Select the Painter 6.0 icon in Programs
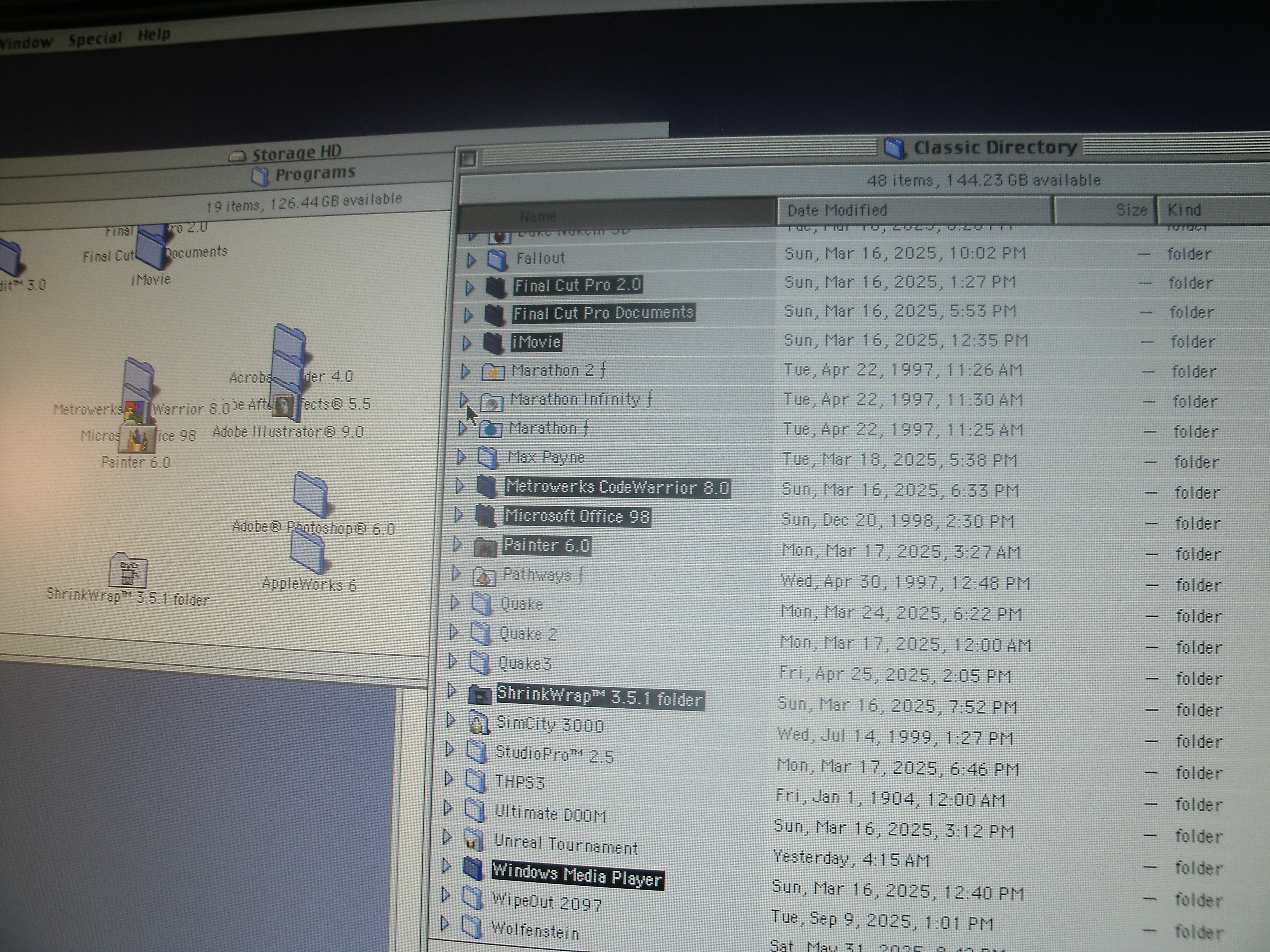 [x=137, y=440]
